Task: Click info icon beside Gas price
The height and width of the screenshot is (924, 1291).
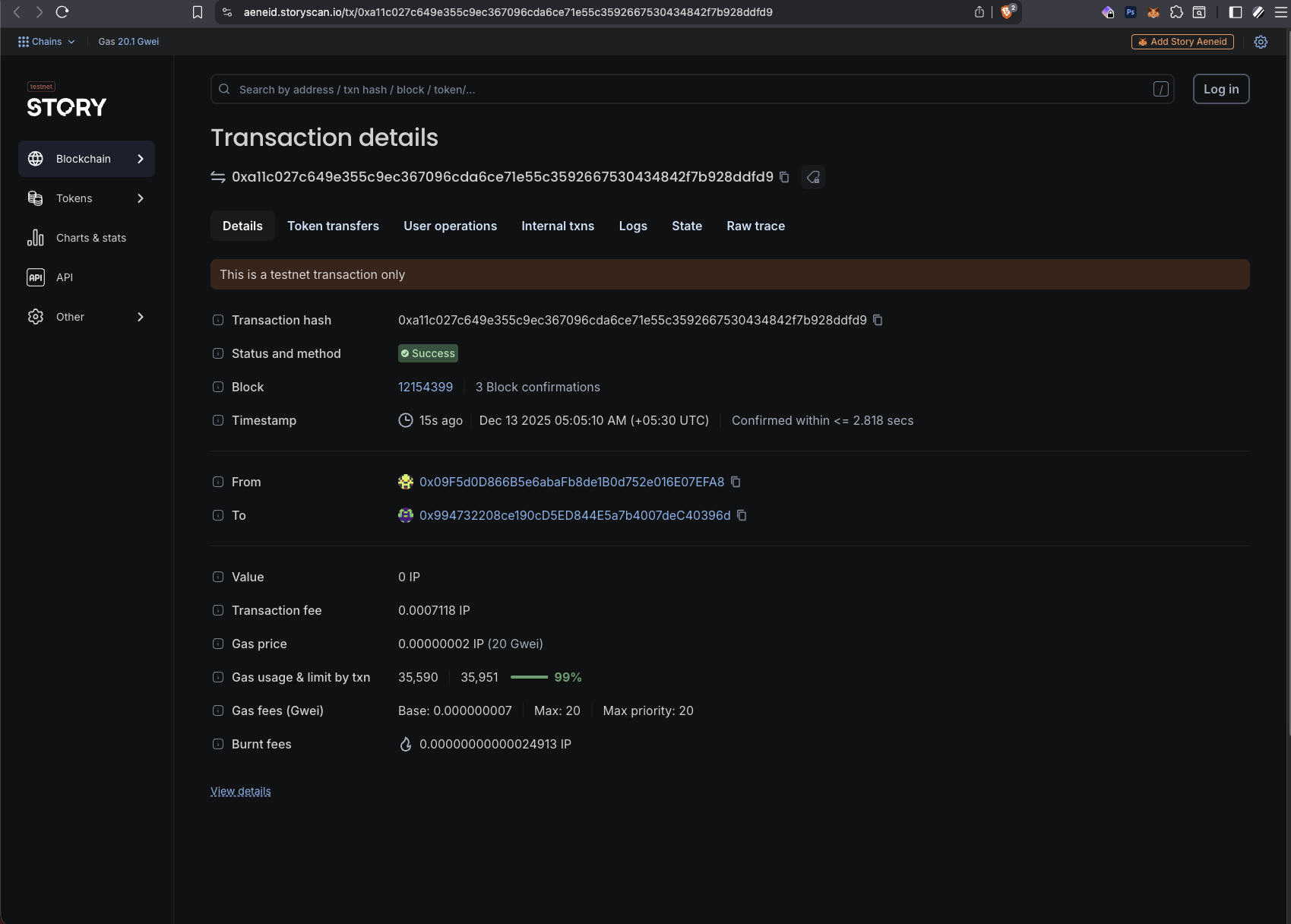Action: point(218,644)
